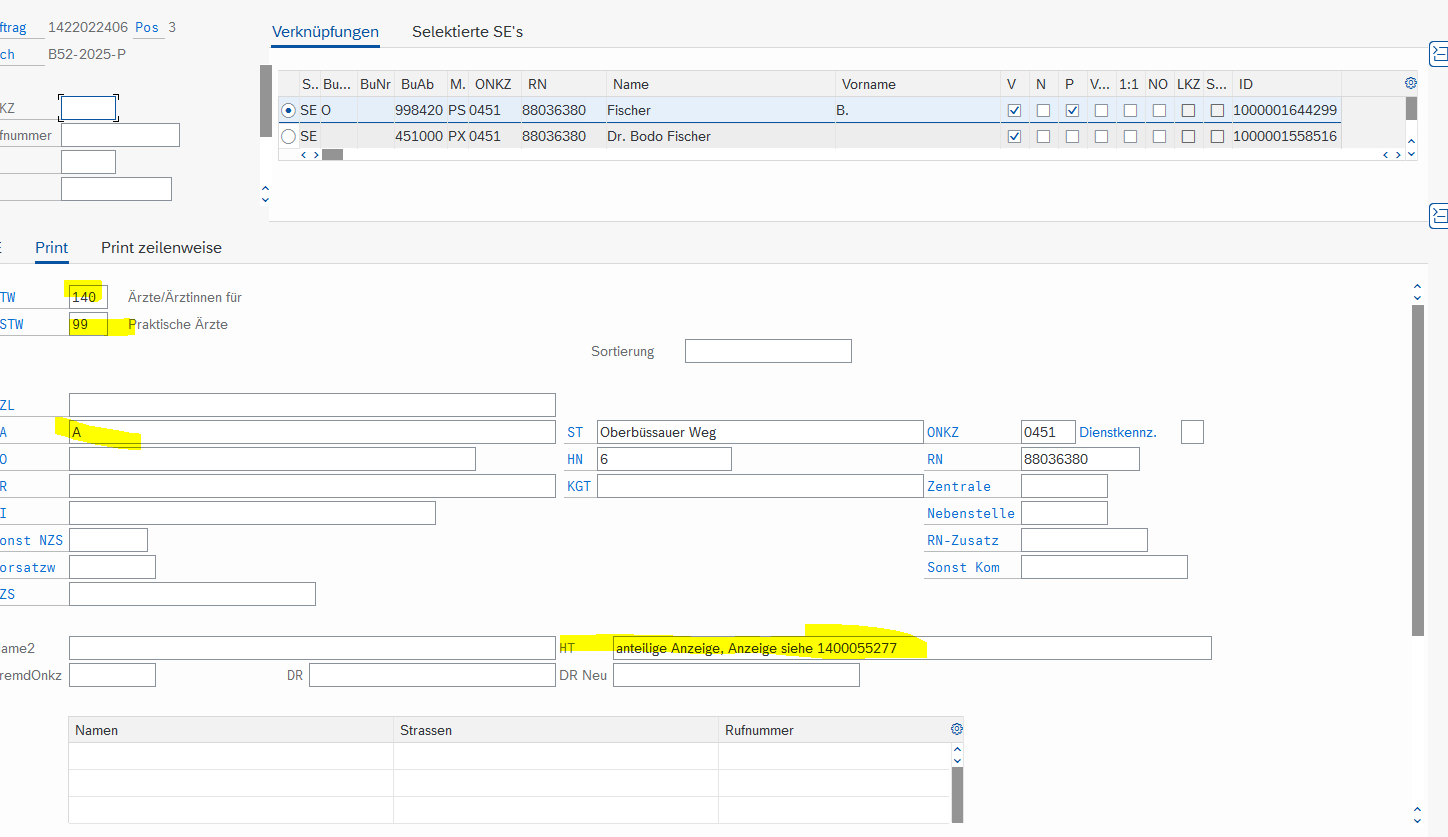The image size is (1448, 837).
Task: Click down chevron of left header panel
Action: (264, 198)
